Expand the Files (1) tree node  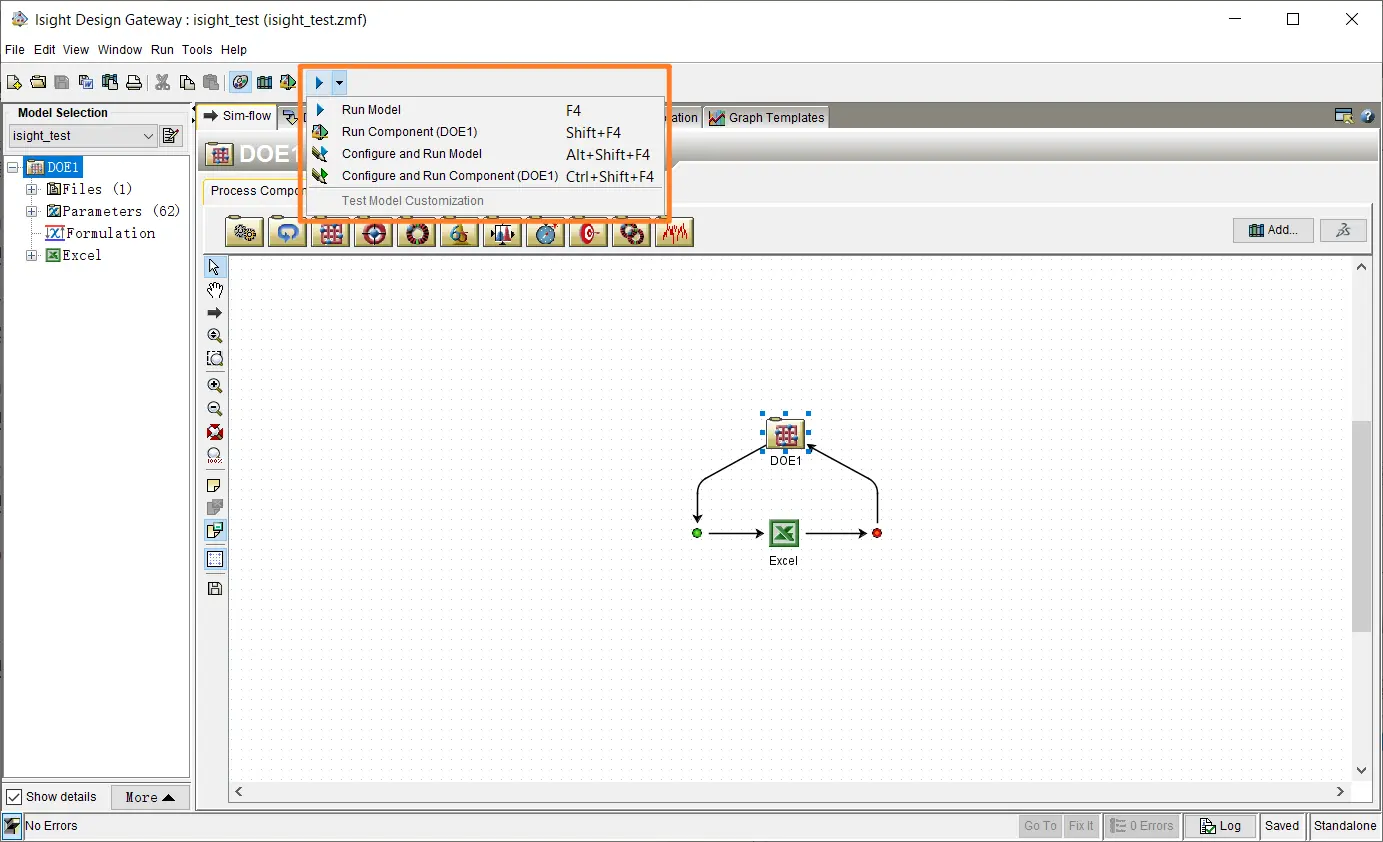[x=32, y=189]
